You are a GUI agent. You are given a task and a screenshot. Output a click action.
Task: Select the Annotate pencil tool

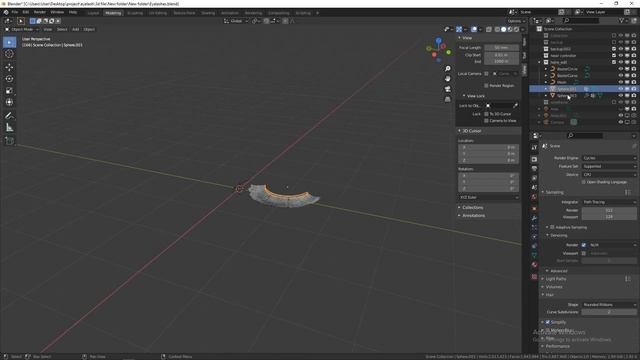[9, 116]
